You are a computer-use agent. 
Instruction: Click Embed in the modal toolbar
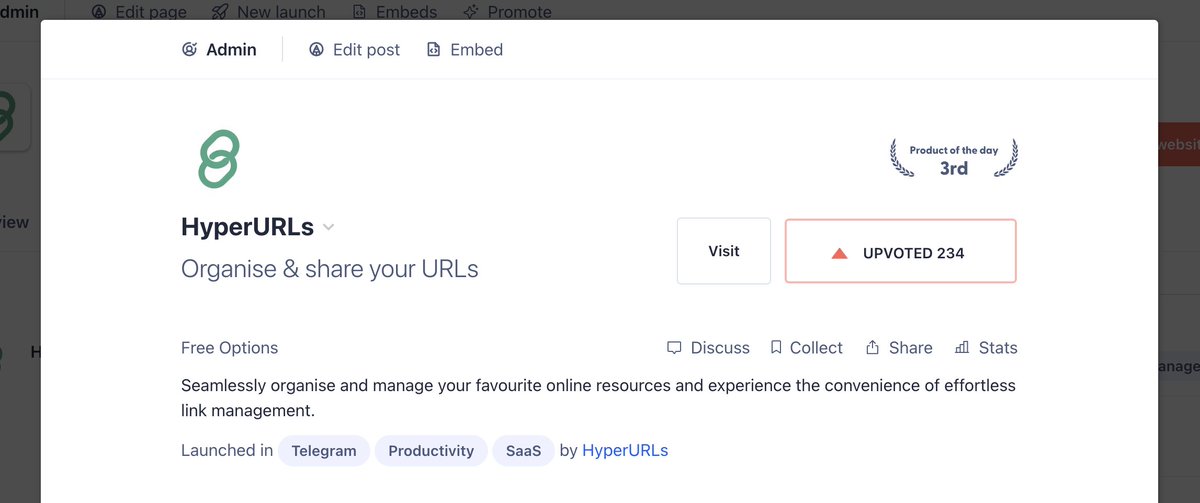pyautogui.click(x=465, y=49)
